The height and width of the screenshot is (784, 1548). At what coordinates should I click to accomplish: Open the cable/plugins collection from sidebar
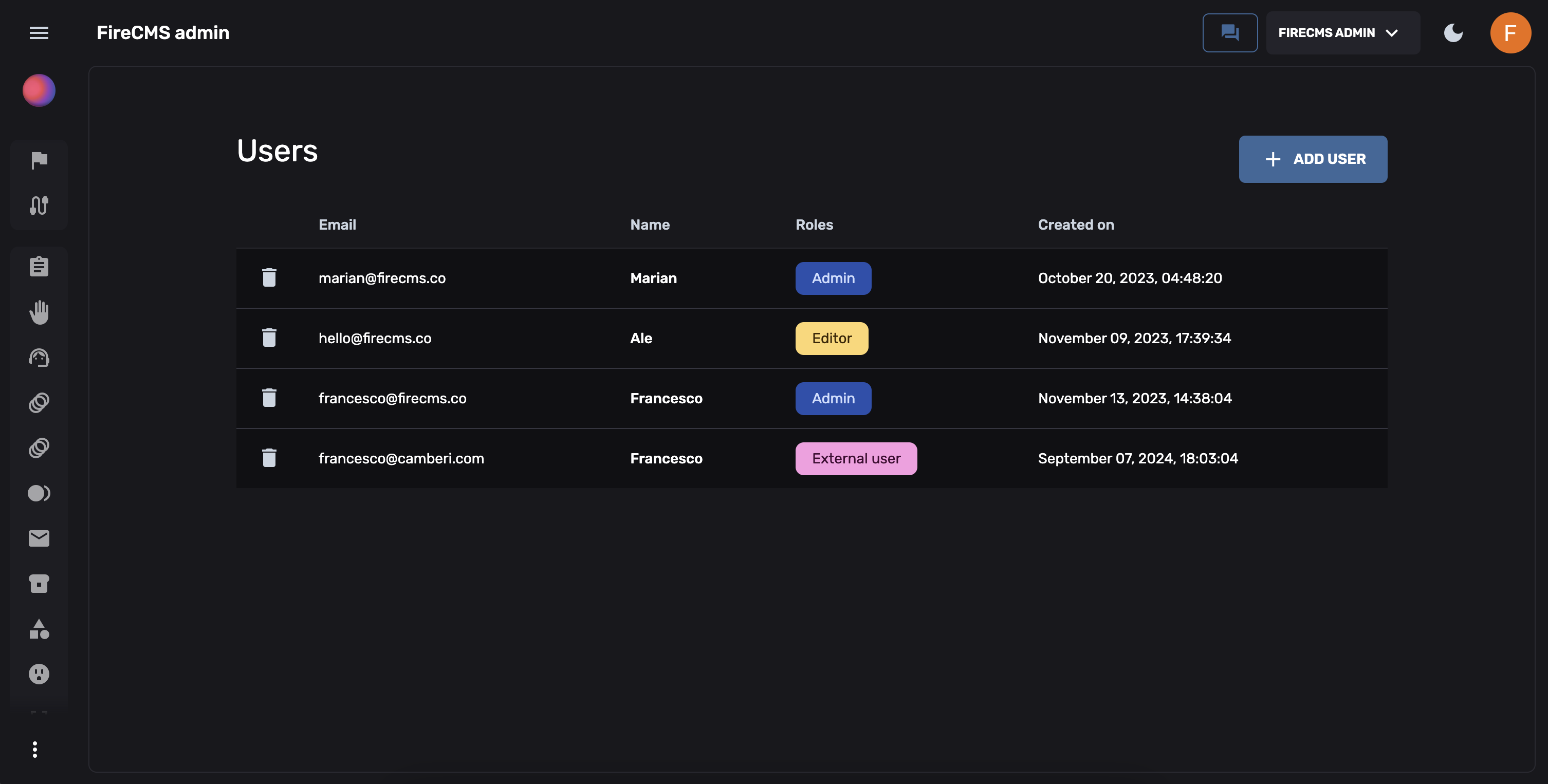pyautogui.click(x=39, y=206)
